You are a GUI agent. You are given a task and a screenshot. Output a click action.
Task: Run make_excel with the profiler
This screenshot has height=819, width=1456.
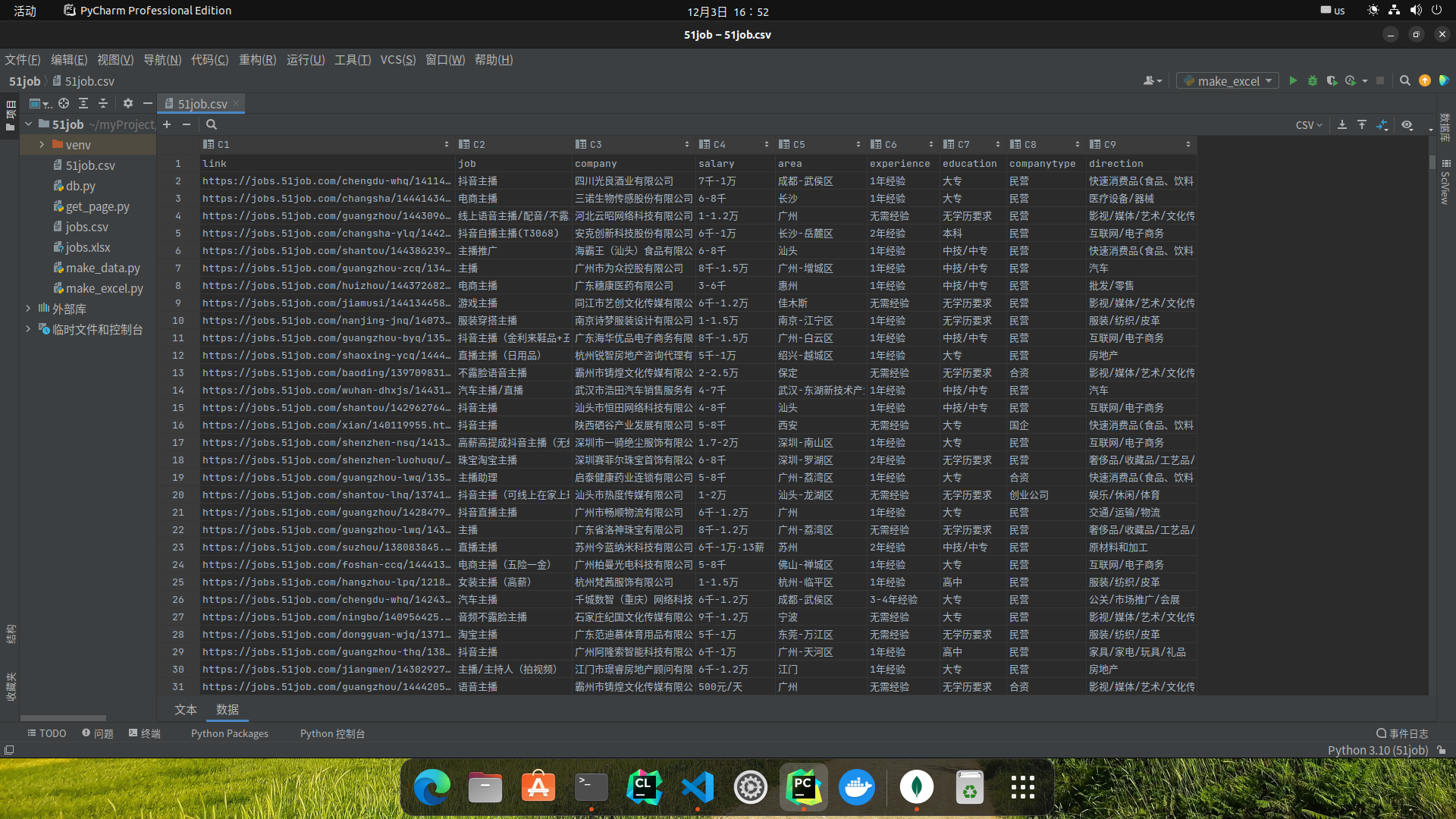point(1351,80)
